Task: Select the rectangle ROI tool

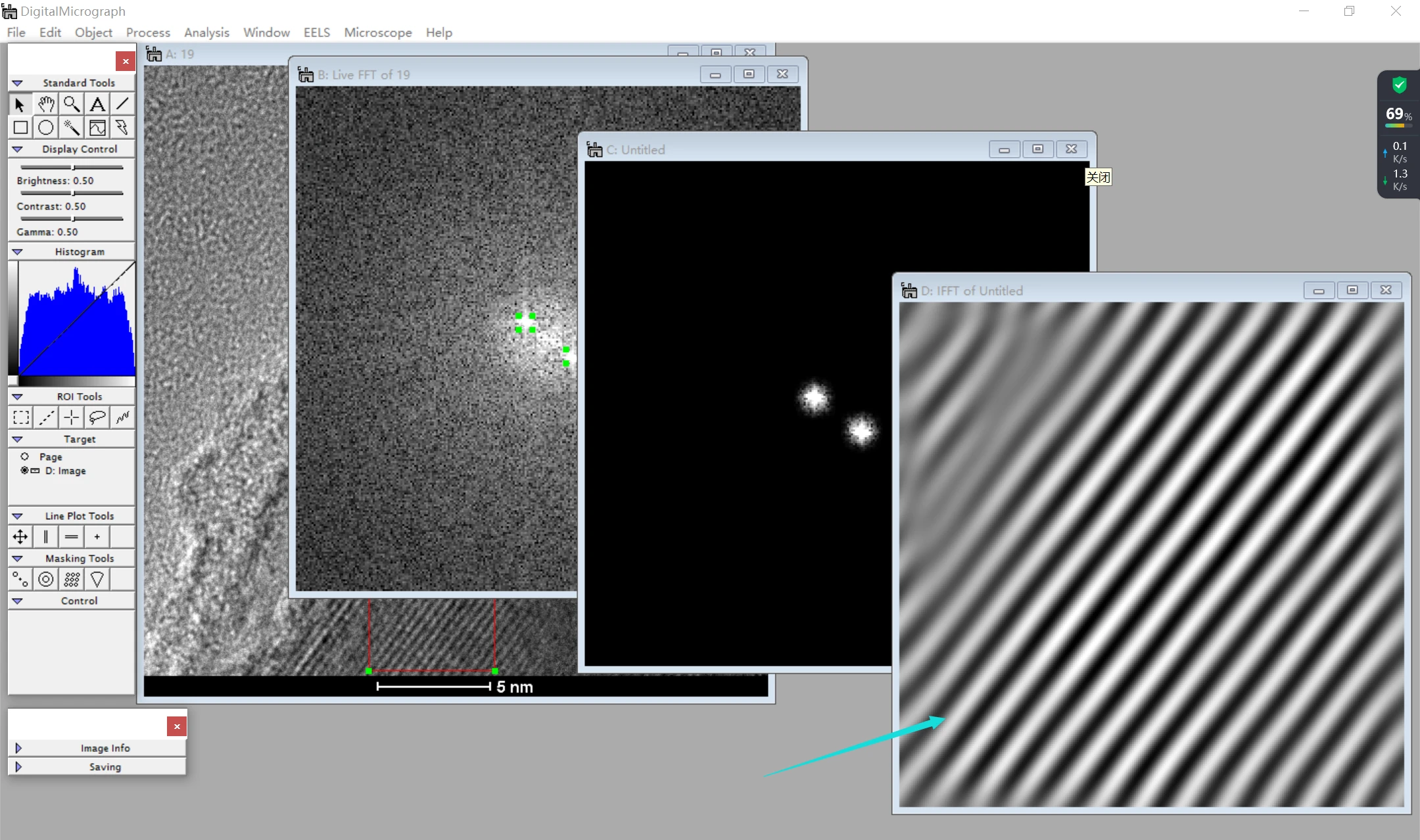Action: 21,417
